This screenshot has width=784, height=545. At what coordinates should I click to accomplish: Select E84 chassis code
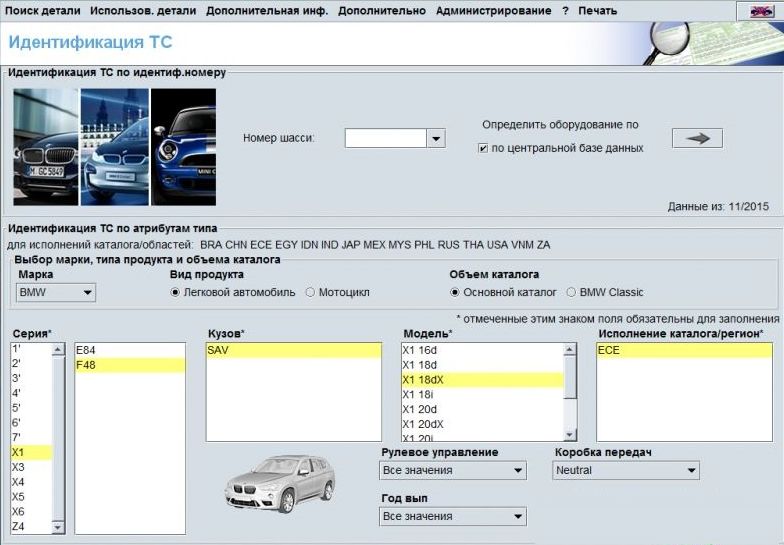click(130, 350)
